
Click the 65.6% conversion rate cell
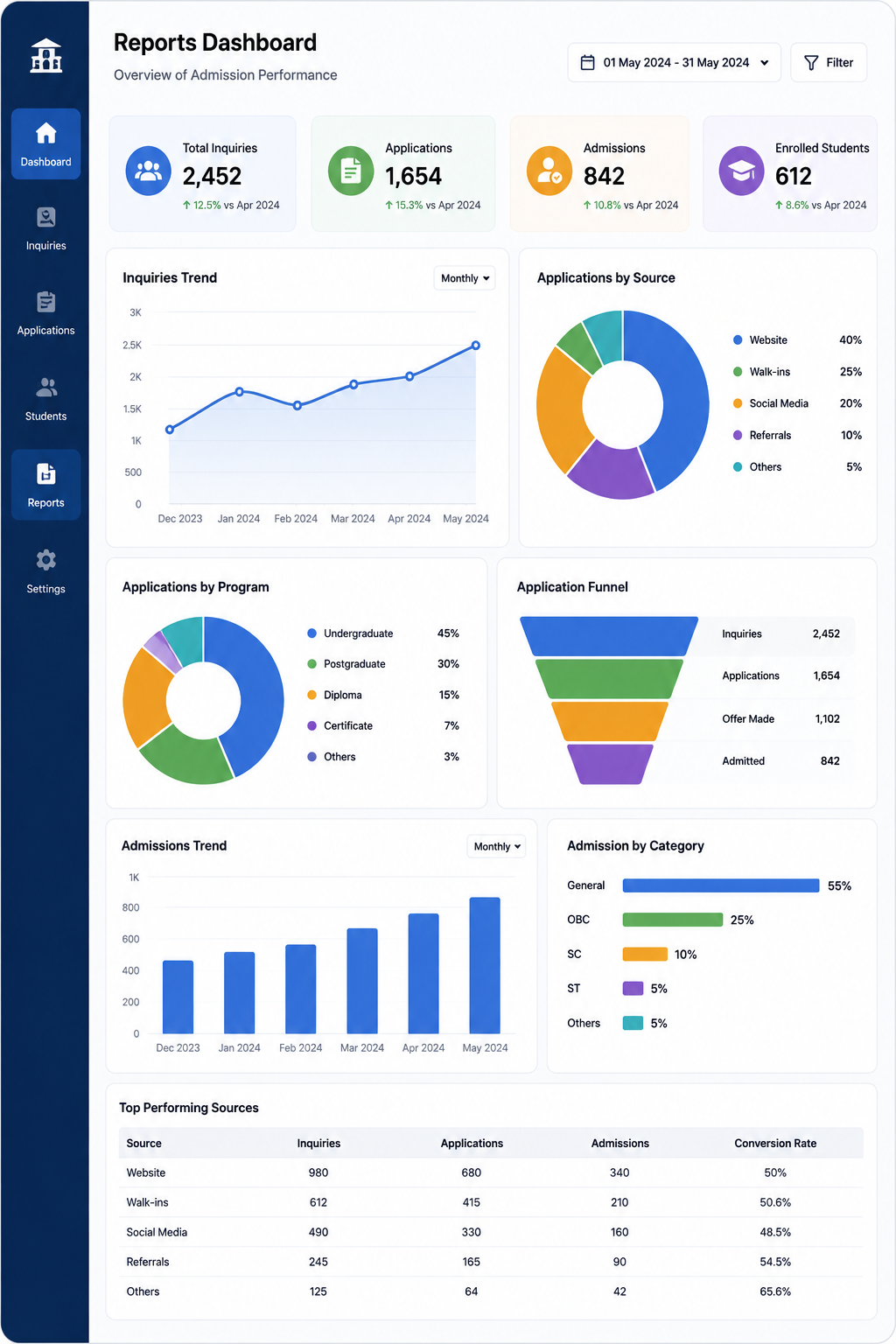coord(775,1291)
